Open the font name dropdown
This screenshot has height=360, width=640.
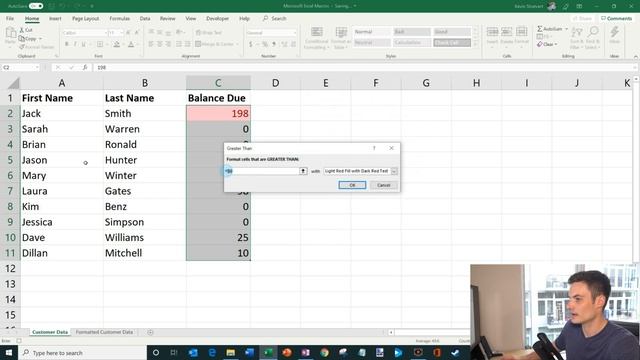click(106, 33)
